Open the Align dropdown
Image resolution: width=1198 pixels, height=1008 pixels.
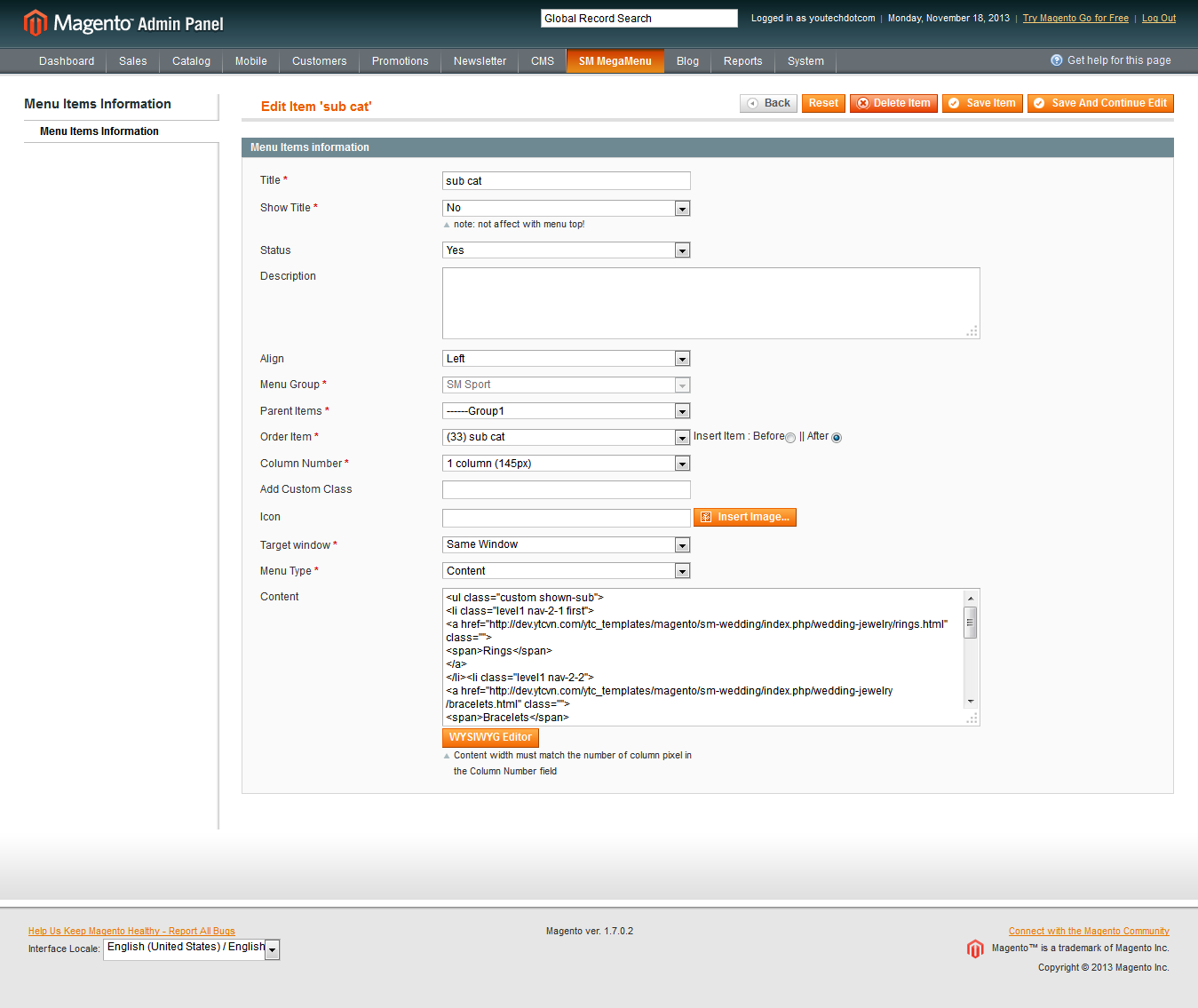[x=567, y=359]
